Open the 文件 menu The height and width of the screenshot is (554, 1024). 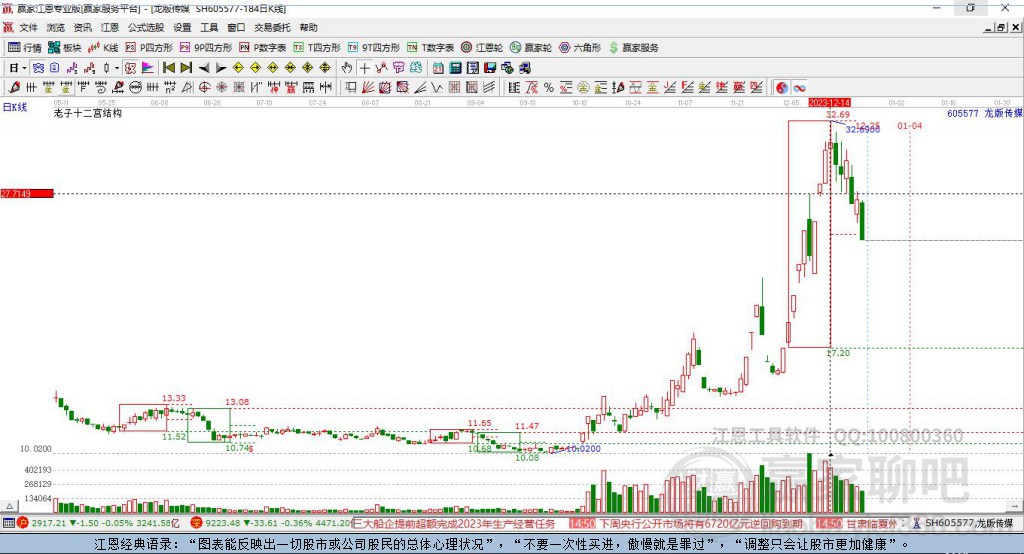pos(29,27)
